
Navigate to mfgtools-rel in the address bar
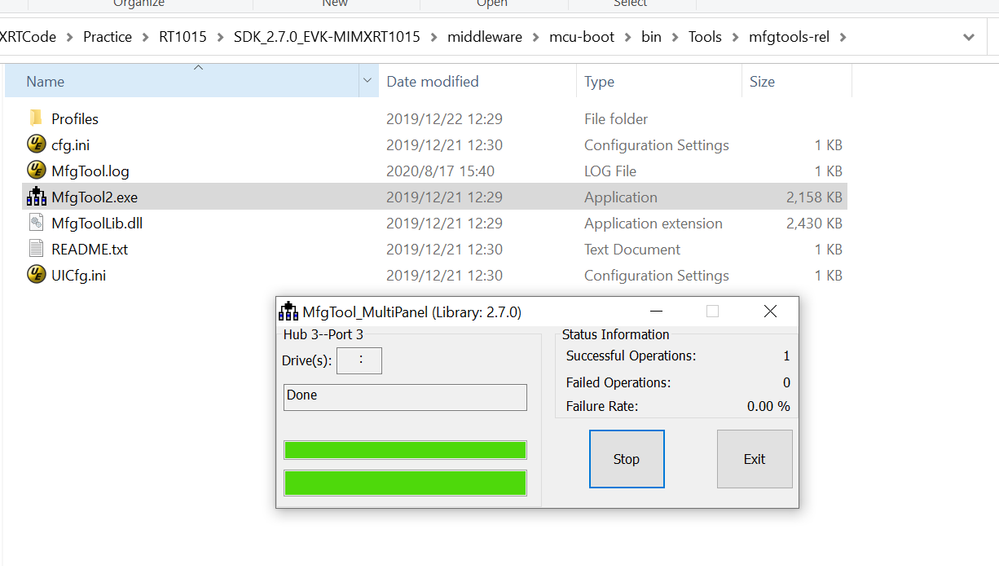click(789, 37)
